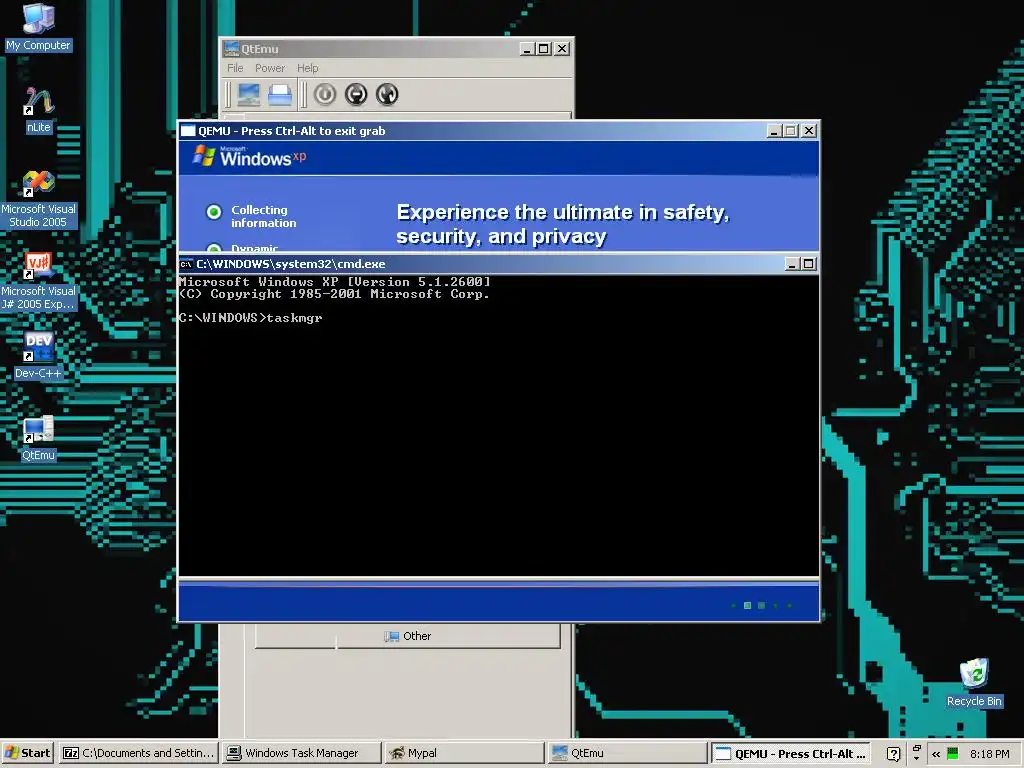Maximize the cmd.exe window
Screen dimensions: 1024x768
pos(808,264)
